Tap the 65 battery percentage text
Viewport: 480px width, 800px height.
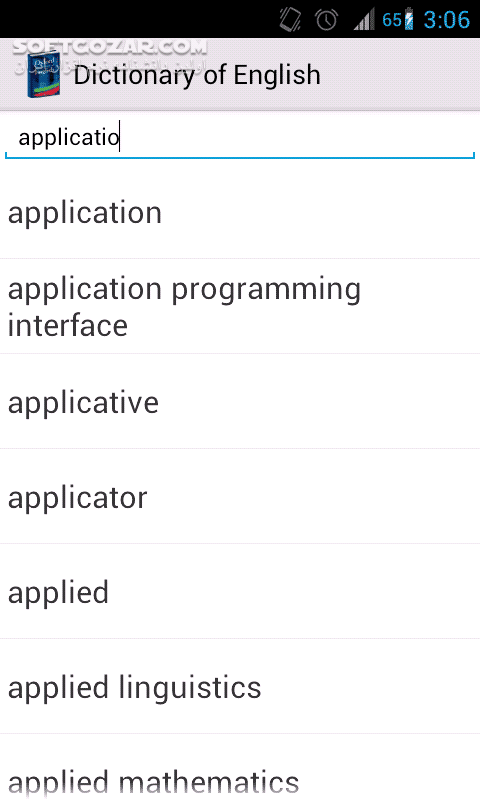(x=392, y=20)
